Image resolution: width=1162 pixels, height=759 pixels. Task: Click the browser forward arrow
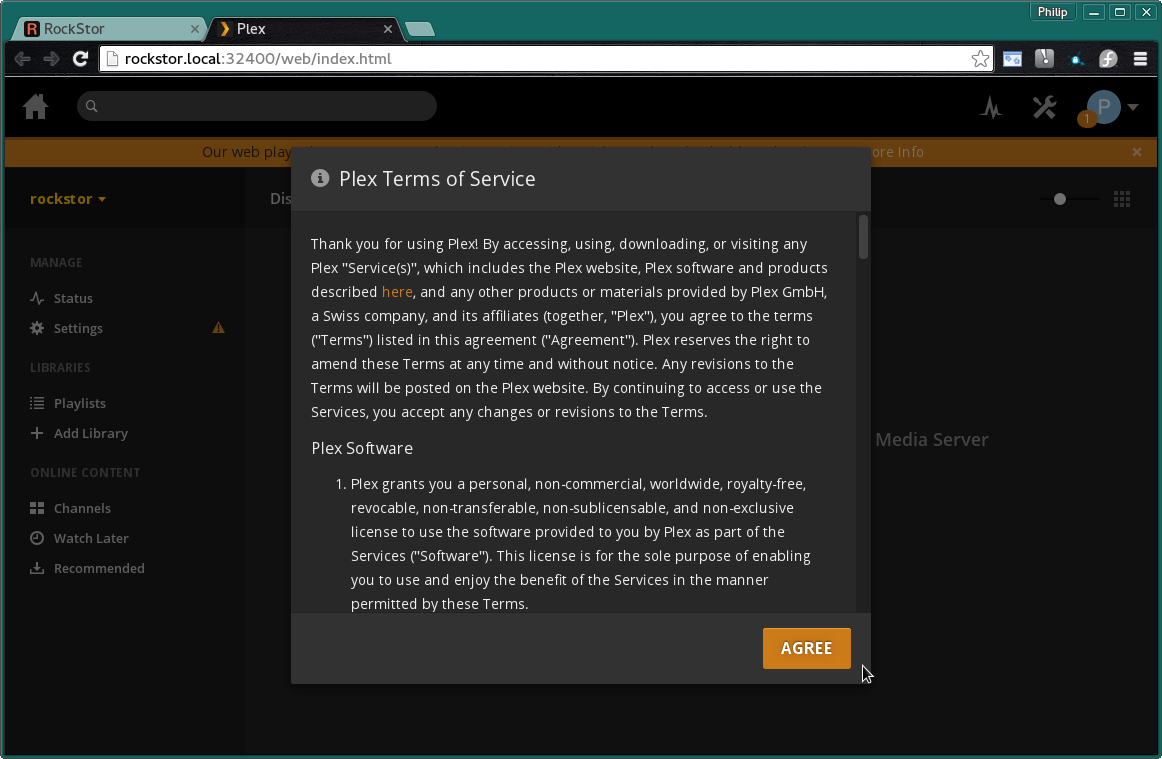(51, 59)
